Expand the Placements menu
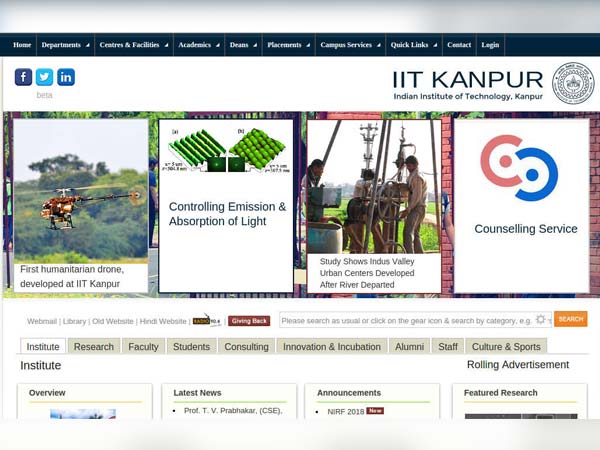 point(289,45)
